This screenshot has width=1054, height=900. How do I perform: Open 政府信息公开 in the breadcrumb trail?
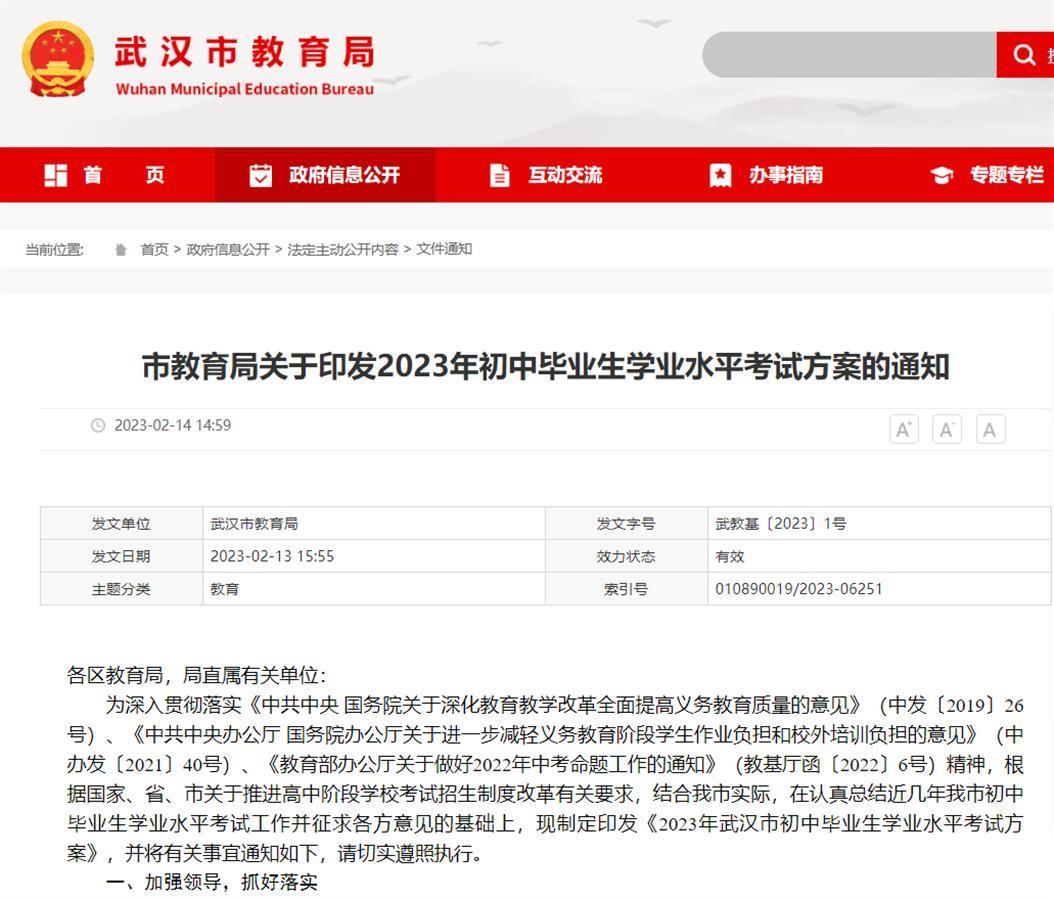point(228,250)
